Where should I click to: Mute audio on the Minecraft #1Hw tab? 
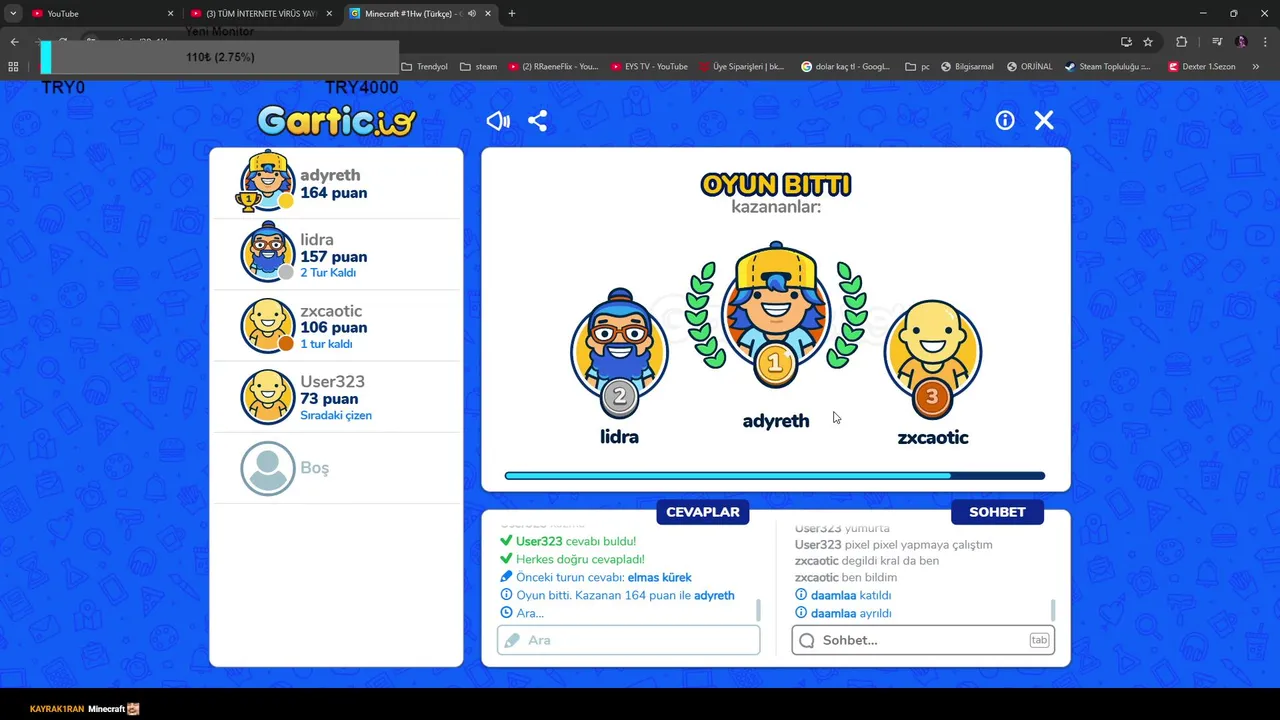(471, 14)
